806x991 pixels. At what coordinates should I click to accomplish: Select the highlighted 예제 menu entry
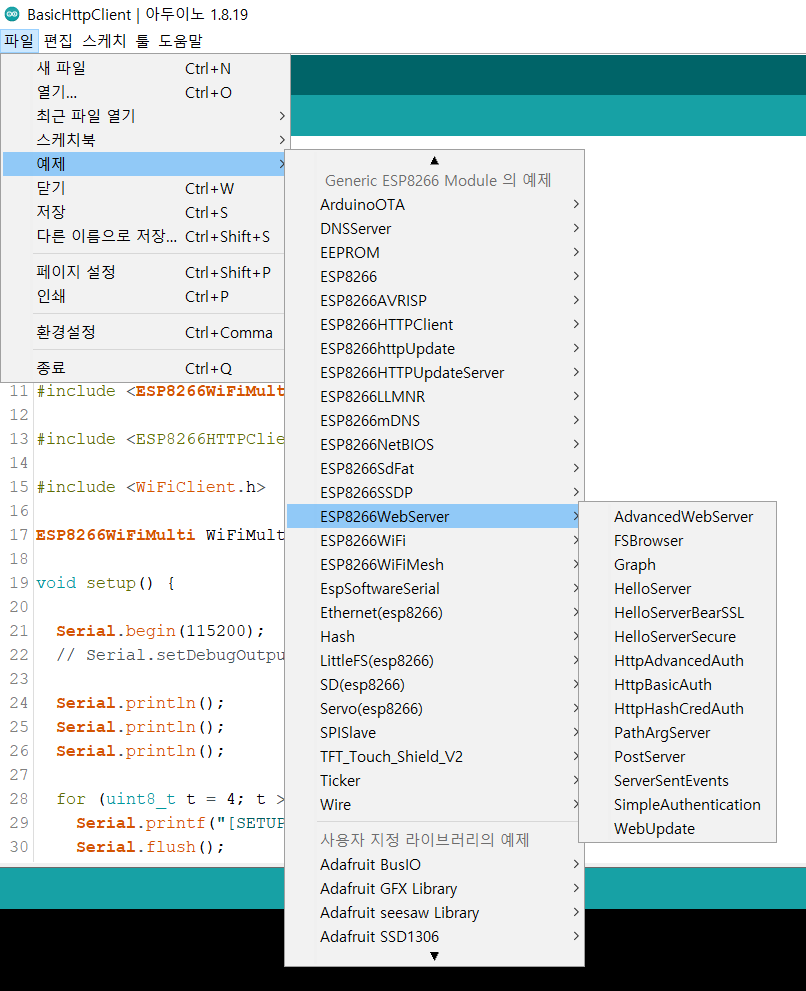[145, 164]
